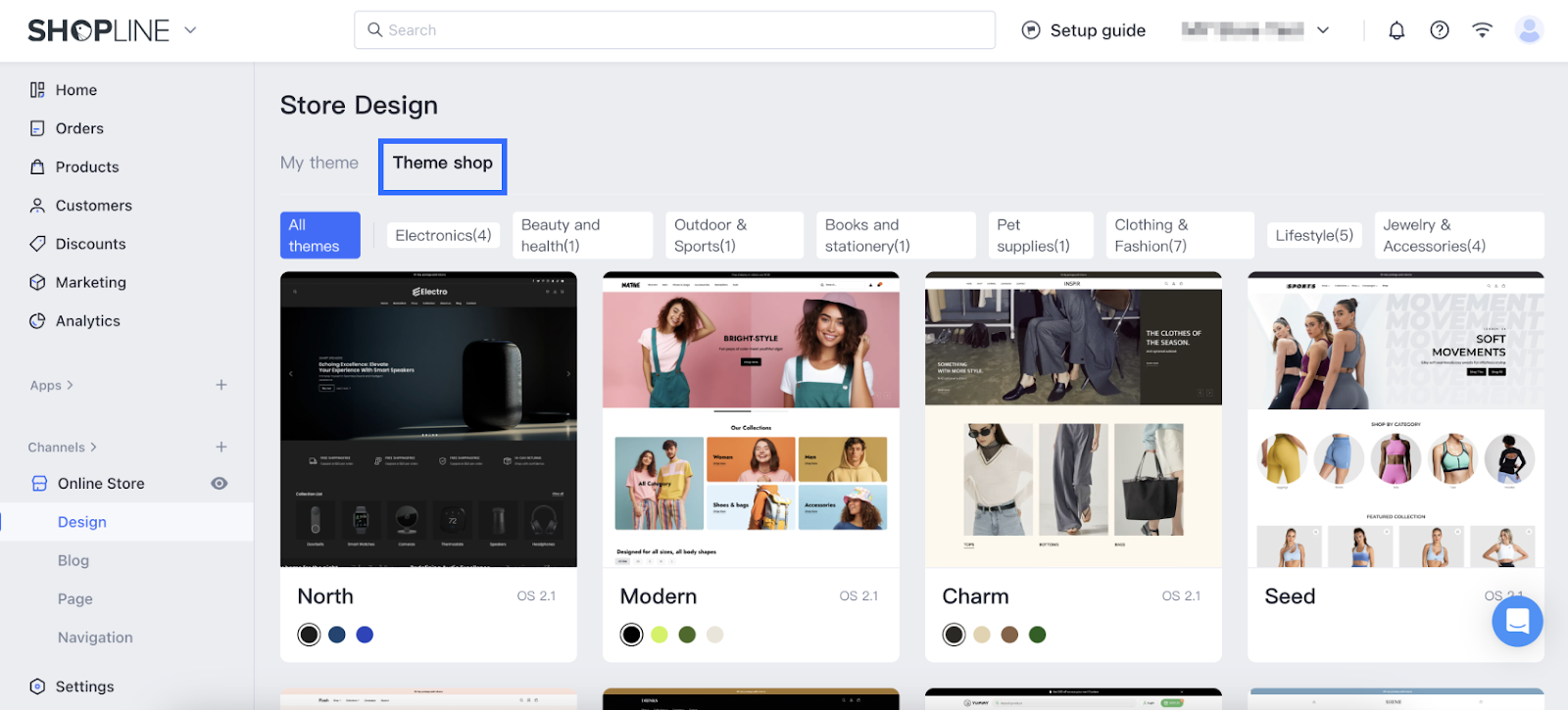The image size is (1568, 710).
Task: Click the Discounts tag icon
Action: (x=37, y=244)
